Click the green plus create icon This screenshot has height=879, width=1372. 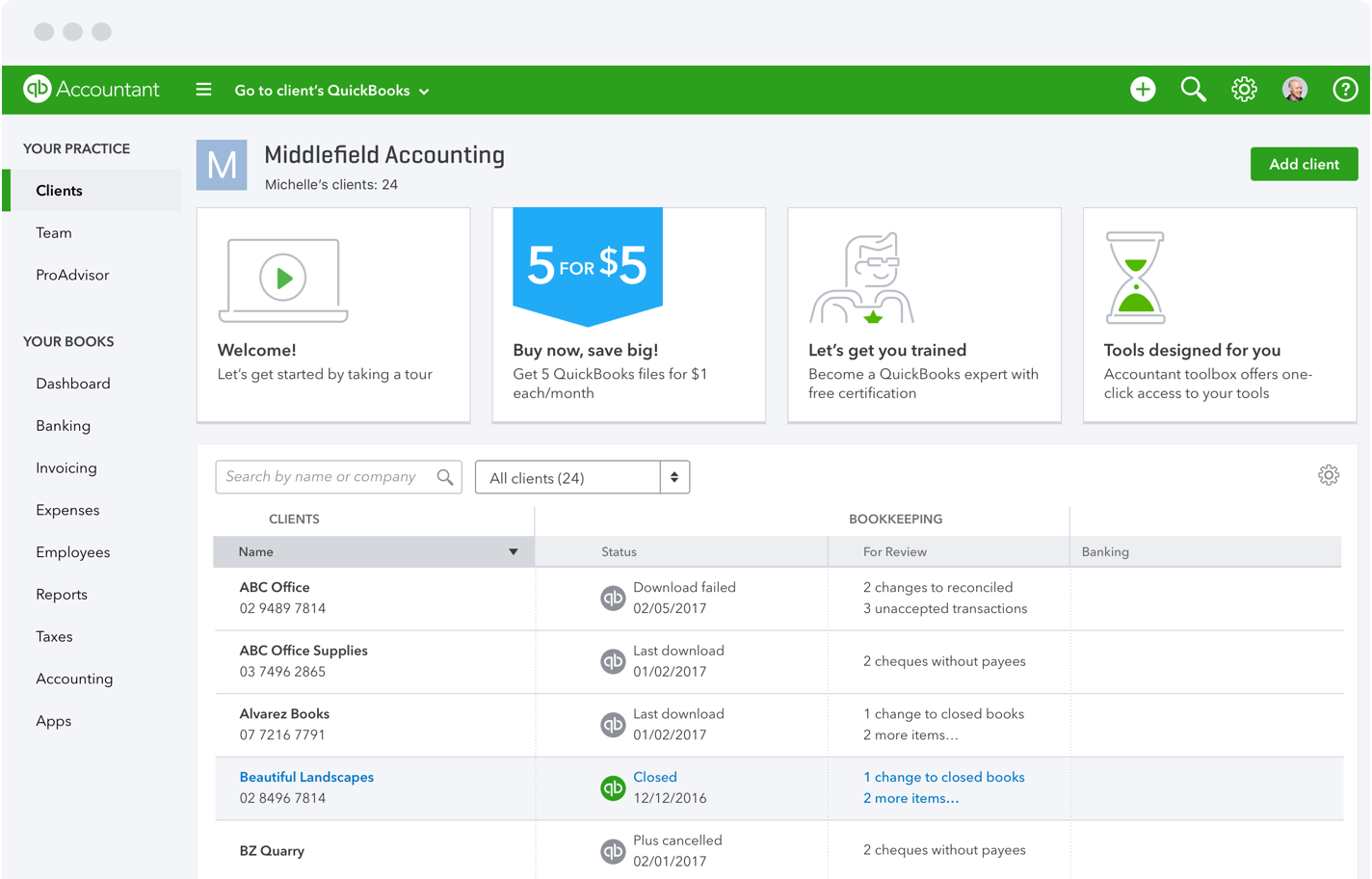1143,90
